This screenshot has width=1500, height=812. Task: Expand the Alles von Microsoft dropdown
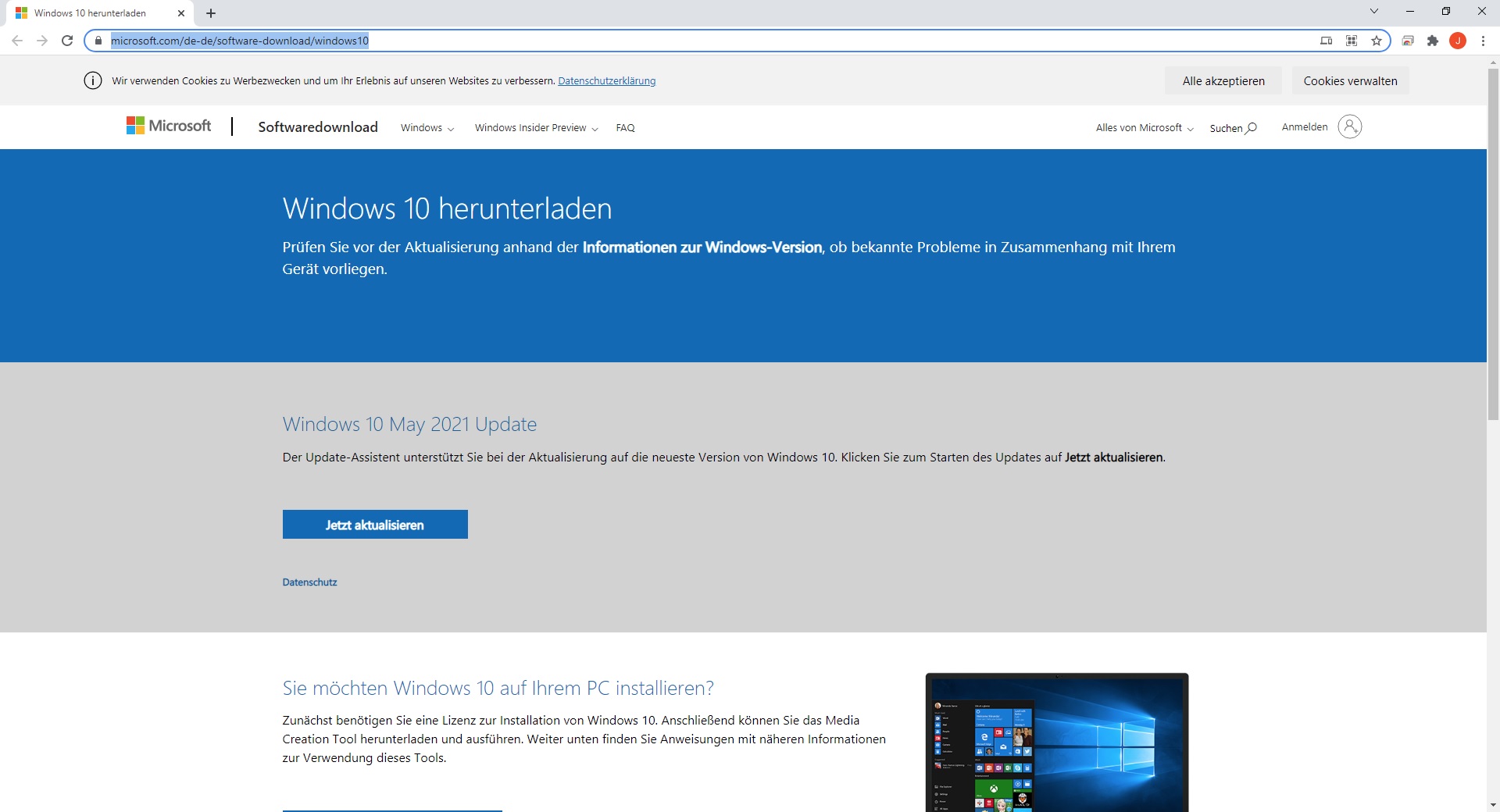coord(1145,128)
